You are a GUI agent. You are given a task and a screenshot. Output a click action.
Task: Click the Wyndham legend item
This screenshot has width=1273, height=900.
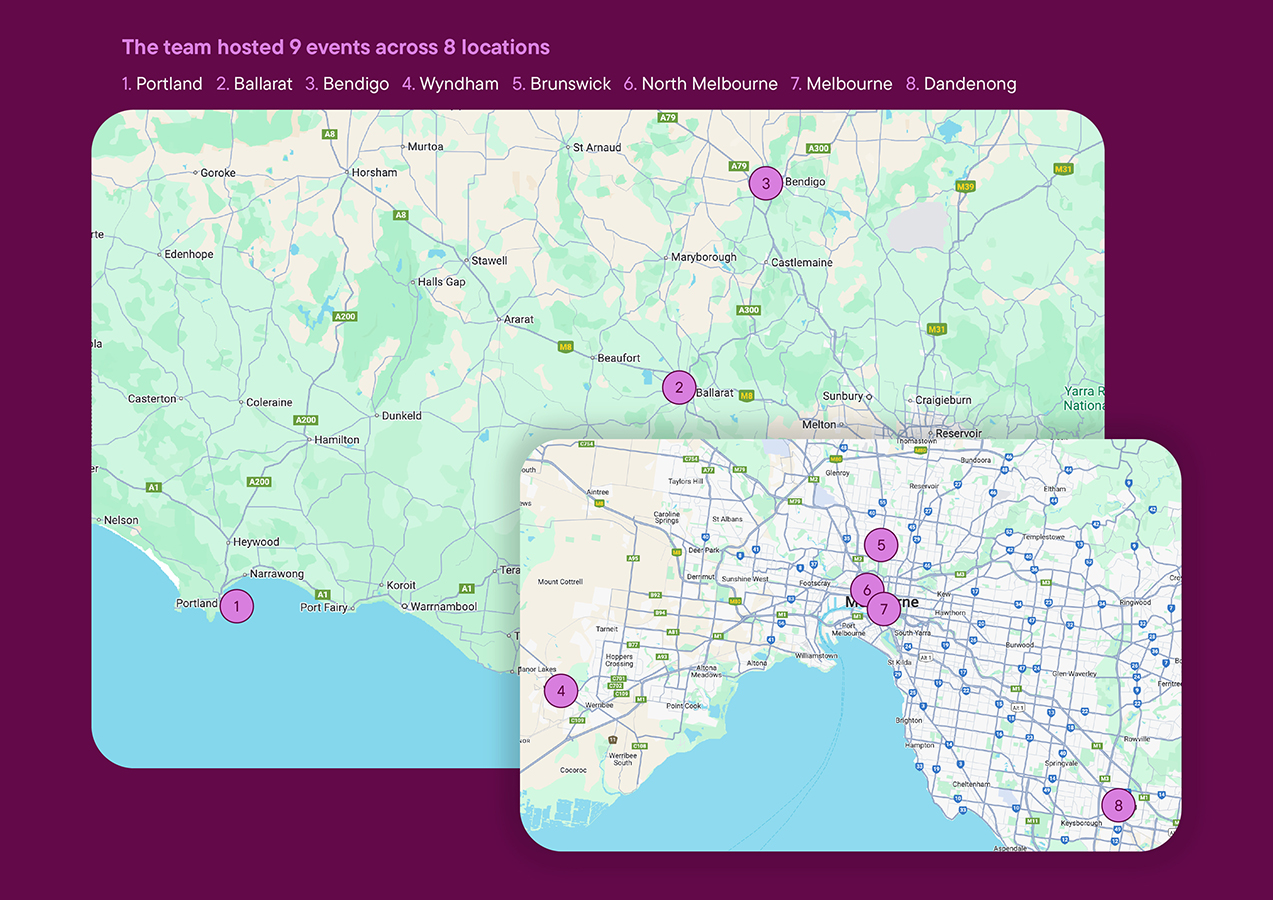tap(450, 84)
